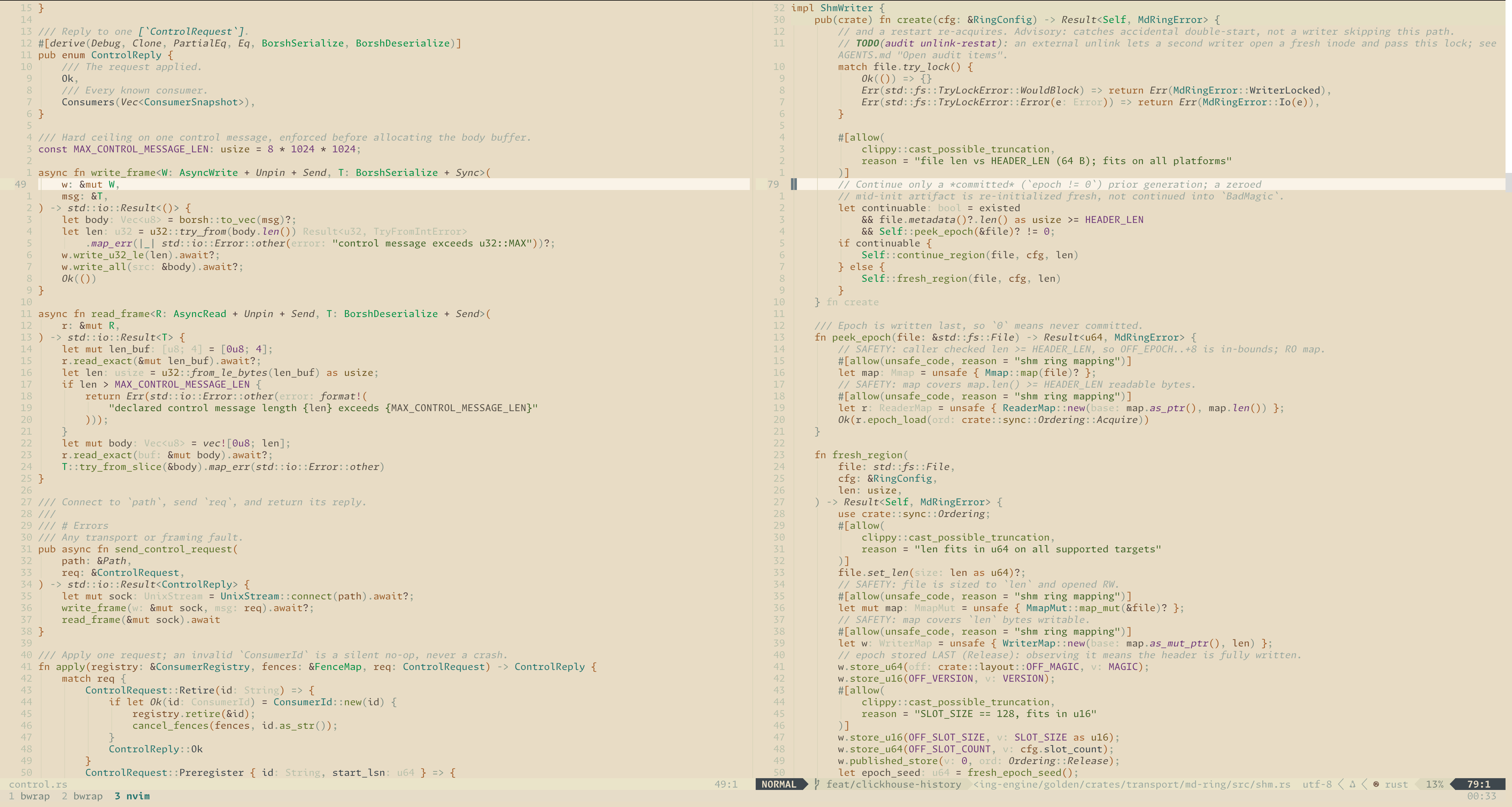Click 'Self::fresh_region(file, cfg, len)' call

coord(961,279)
